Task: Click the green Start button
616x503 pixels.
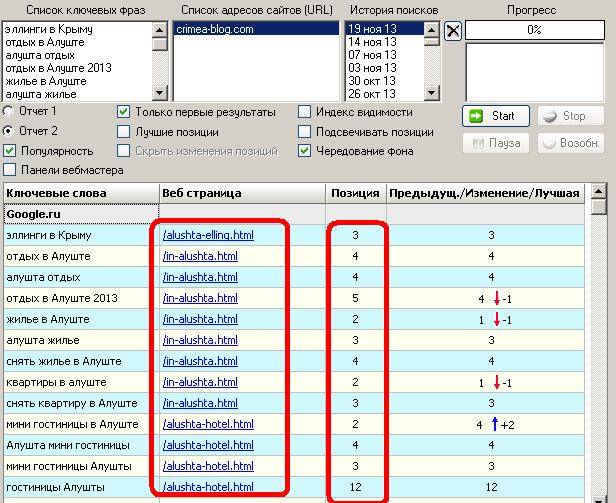Action: pyautogui.click(x=496, y=116)
